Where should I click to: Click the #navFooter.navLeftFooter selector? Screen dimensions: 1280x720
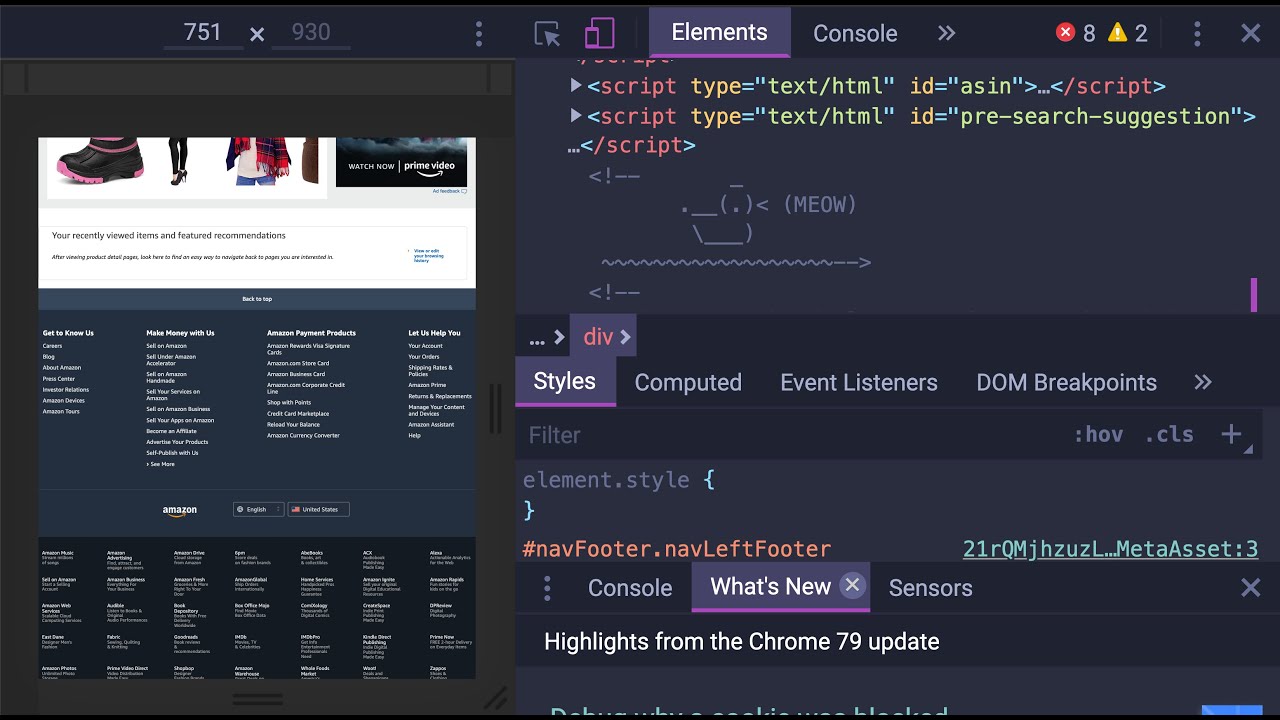(677, 549)
